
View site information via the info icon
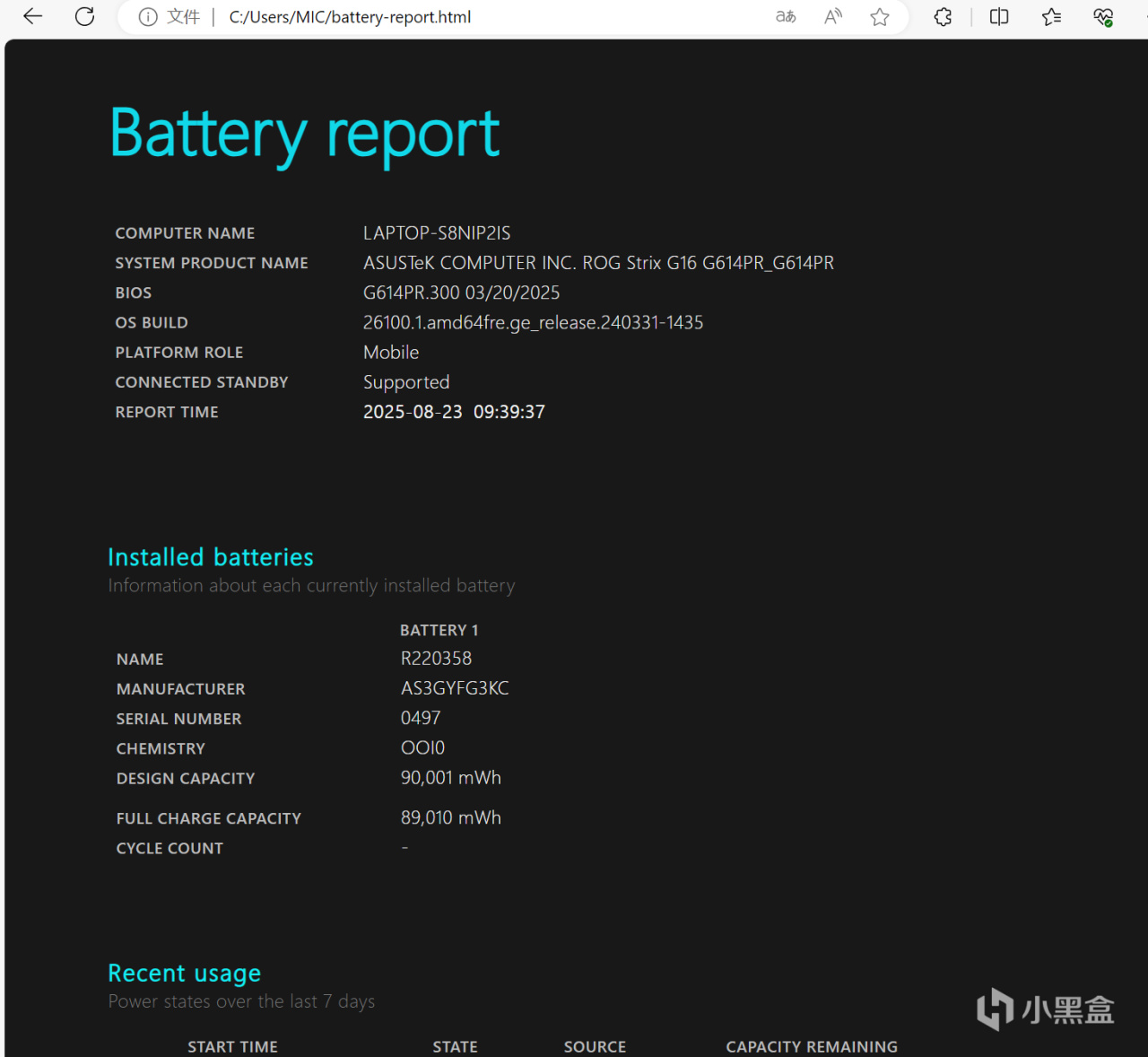pos(148,17)
